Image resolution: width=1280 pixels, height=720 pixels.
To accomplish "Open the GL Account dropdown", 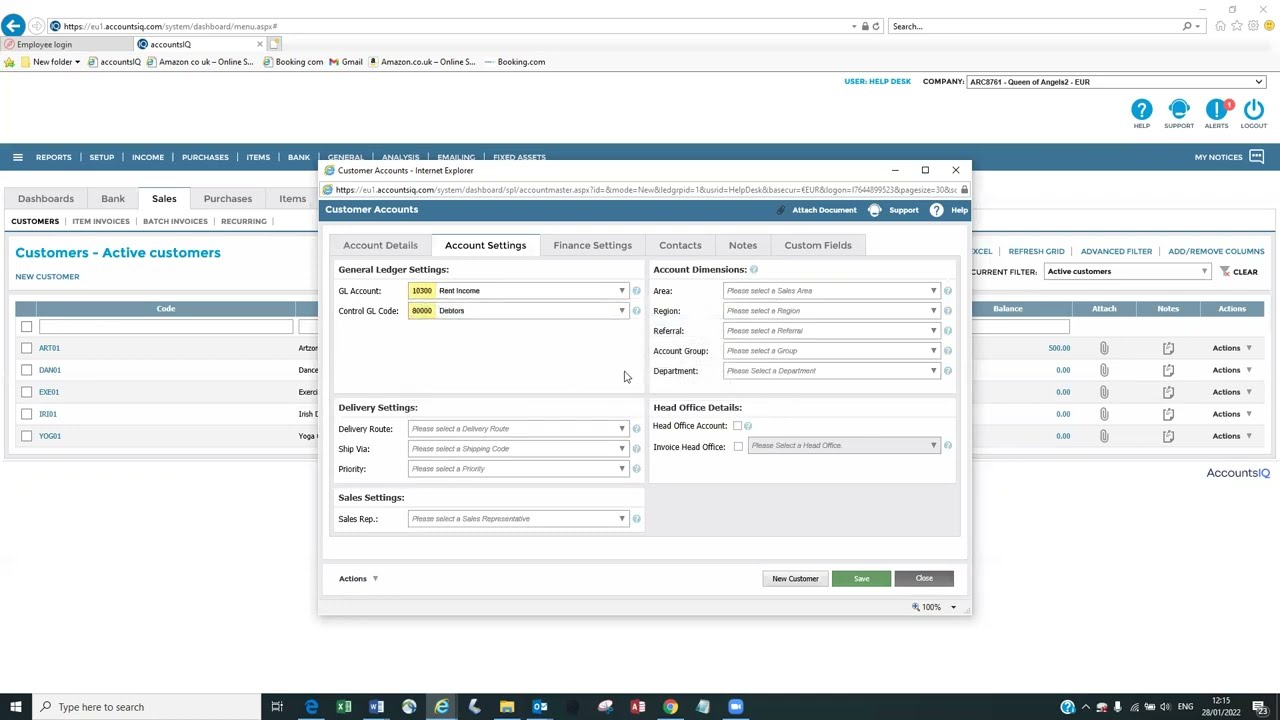I will (622, 290).
